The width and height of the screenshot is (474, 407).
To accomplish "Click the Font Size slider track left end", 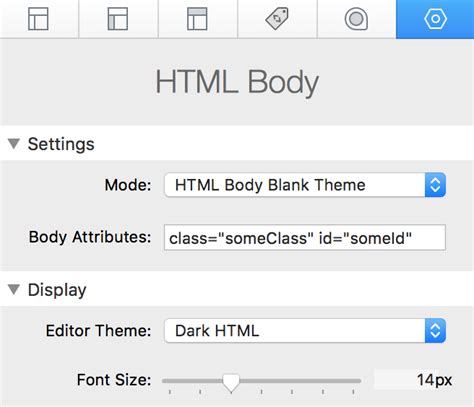I will coord(166,380).
